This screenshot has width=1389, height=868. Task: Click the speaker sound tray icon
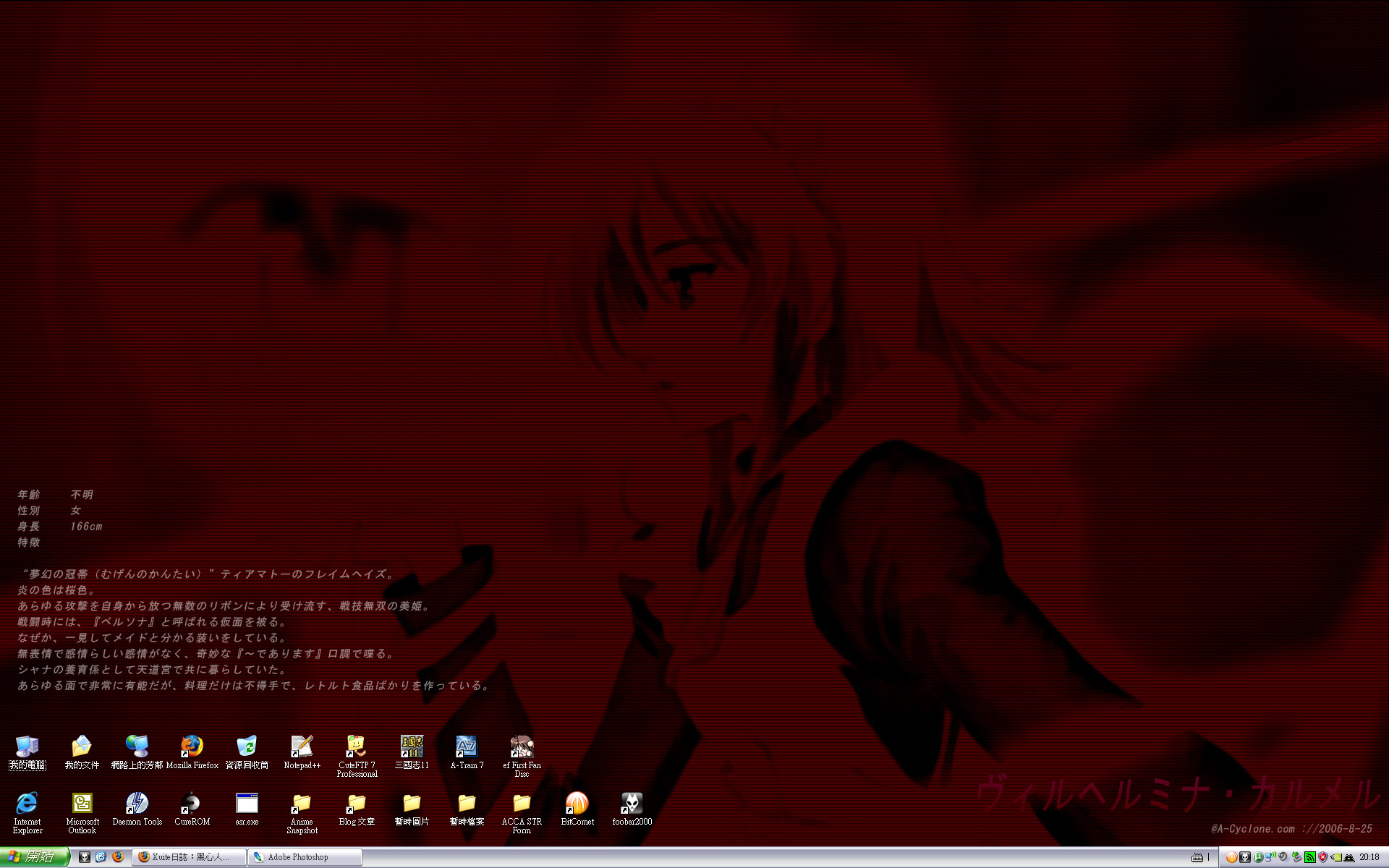pyautogui.click(x=1283, y=857)
